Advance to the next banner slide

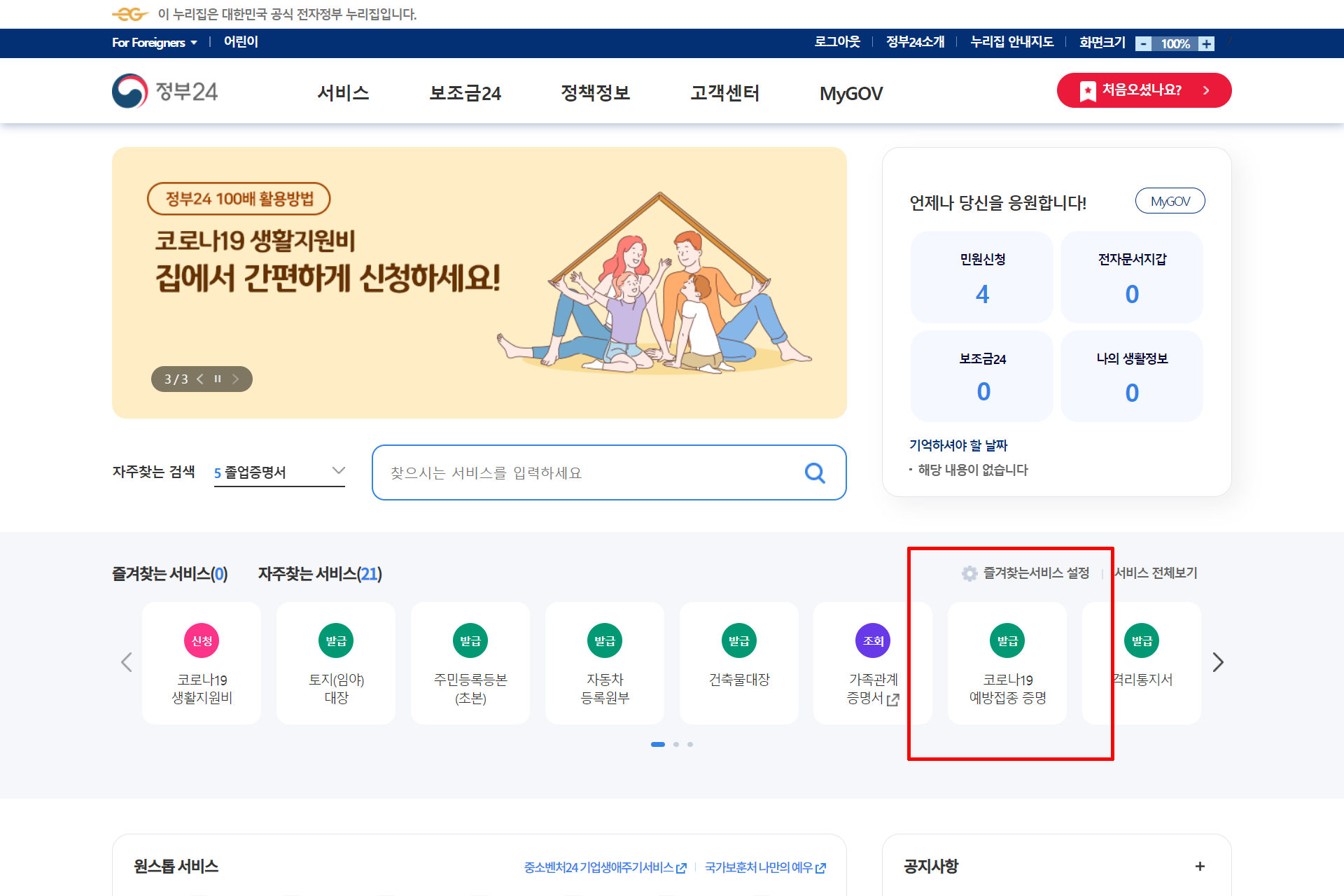(x=236, y=379)
